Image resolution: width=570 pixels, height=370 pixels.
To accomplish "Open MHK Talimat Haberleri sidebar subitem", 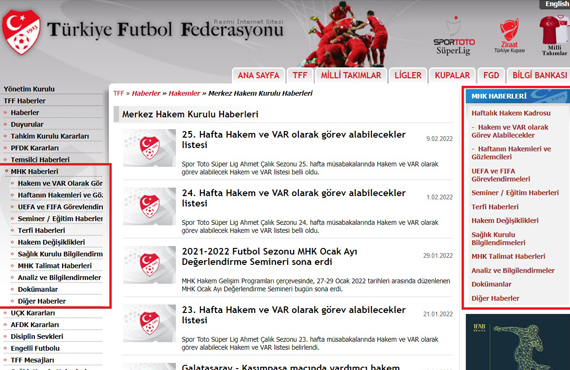I will [55, 266].
